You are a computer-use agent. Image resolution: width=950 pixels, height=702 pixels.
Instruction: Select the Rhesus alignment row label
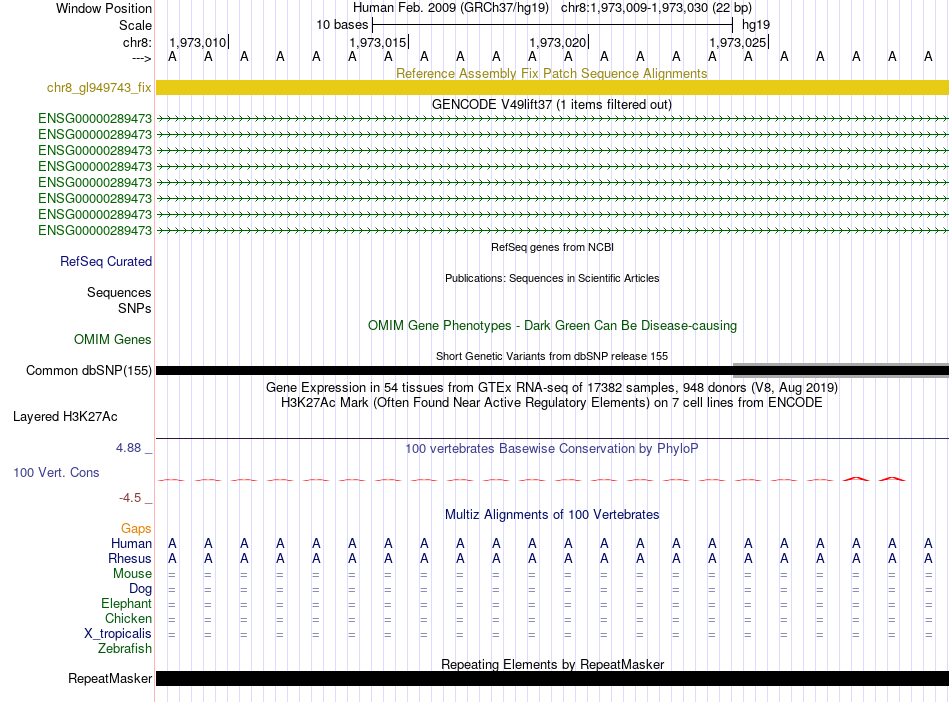[130, 558]
